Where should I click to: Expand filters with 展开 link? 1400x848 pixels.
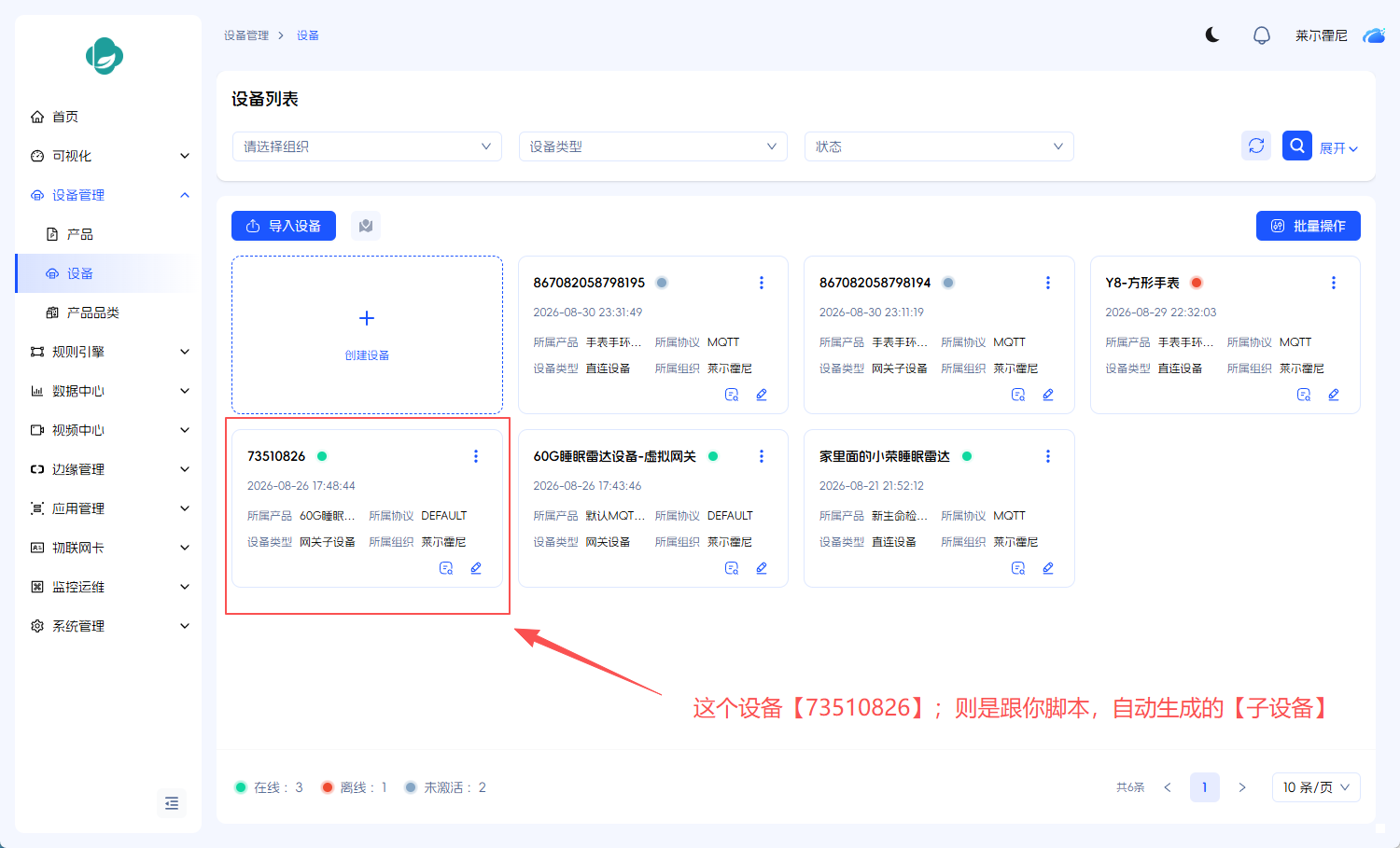[1338, 148]
